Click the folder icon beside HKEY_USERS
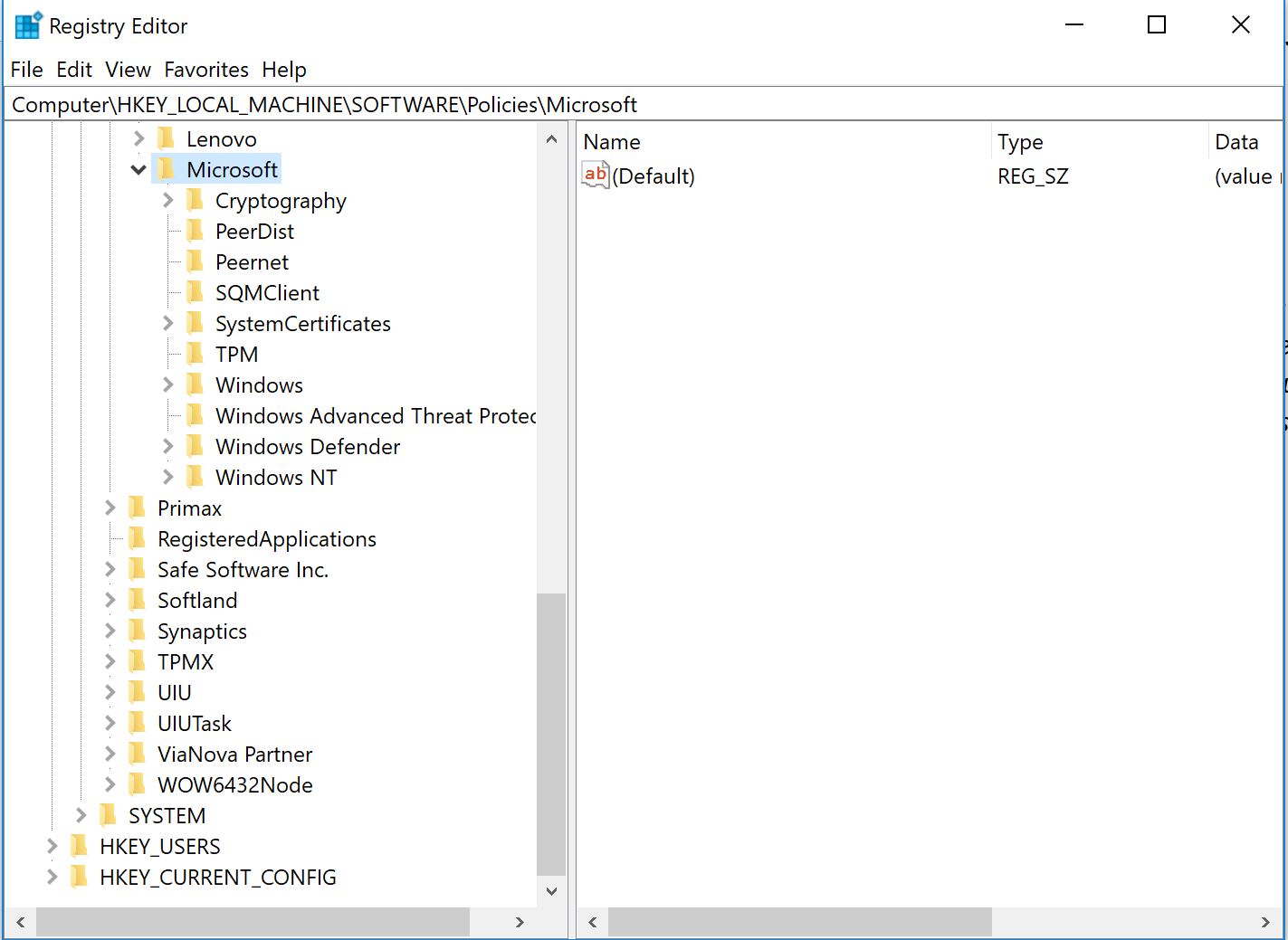The height and width of the screenshot is (940, 1288). 79,846
